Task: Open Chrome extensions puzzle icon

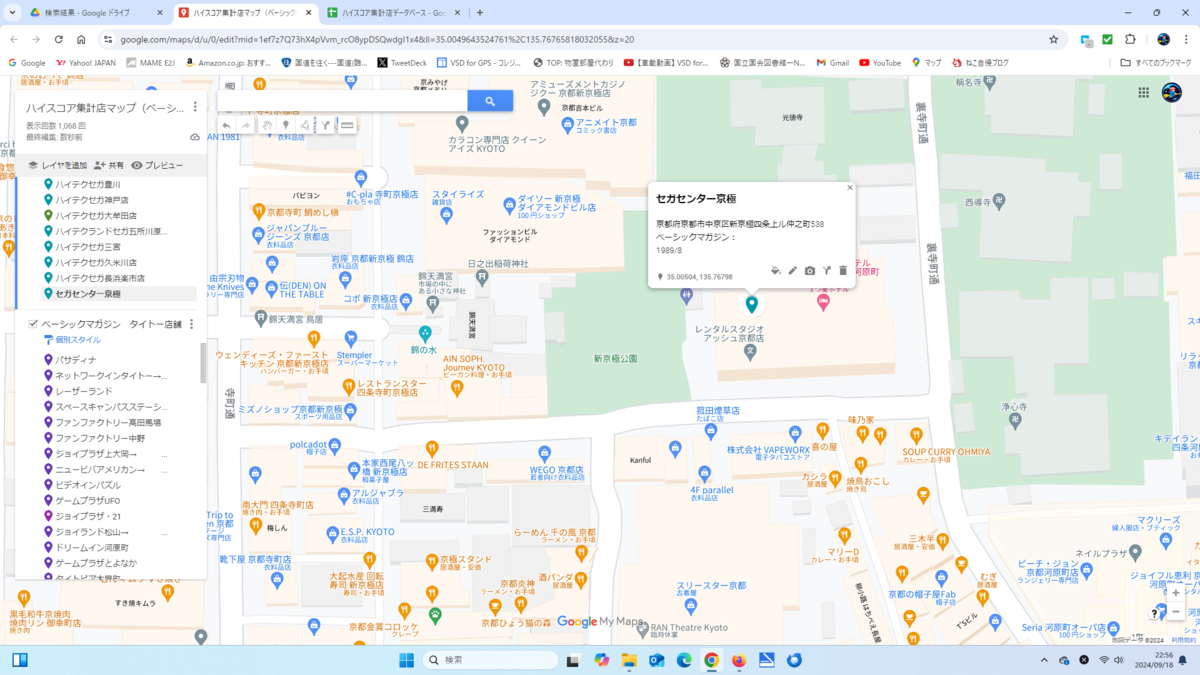Action: point(1130,39)
